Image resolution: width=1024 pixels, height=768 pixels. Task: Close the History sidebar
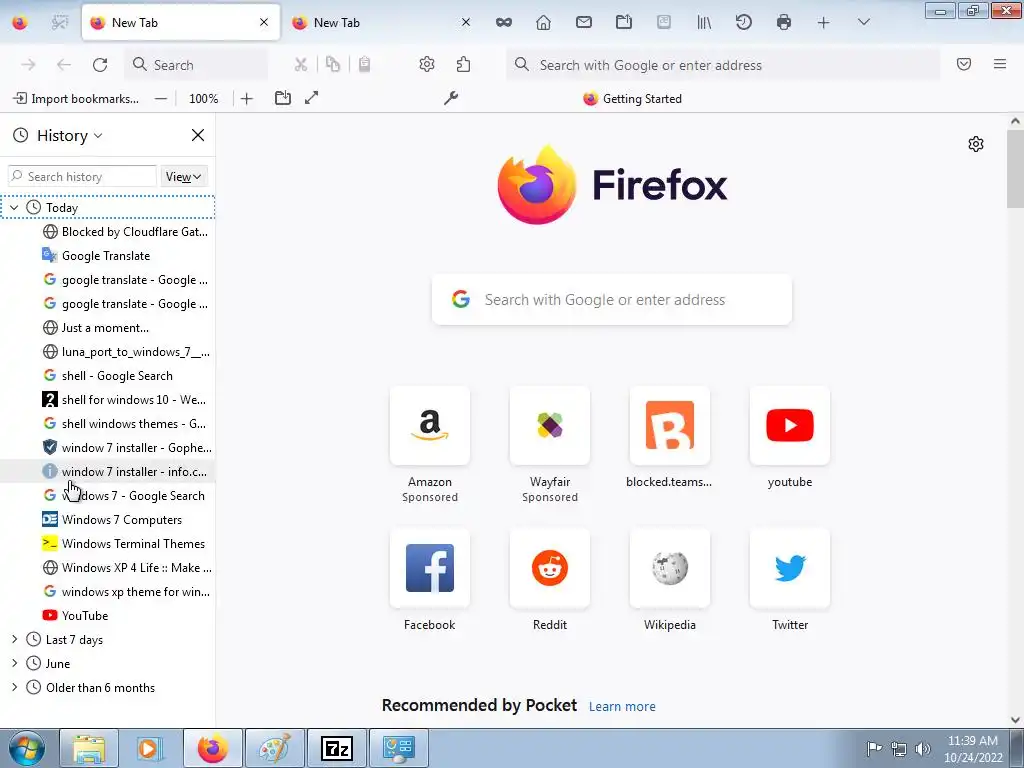coord(198,135)
